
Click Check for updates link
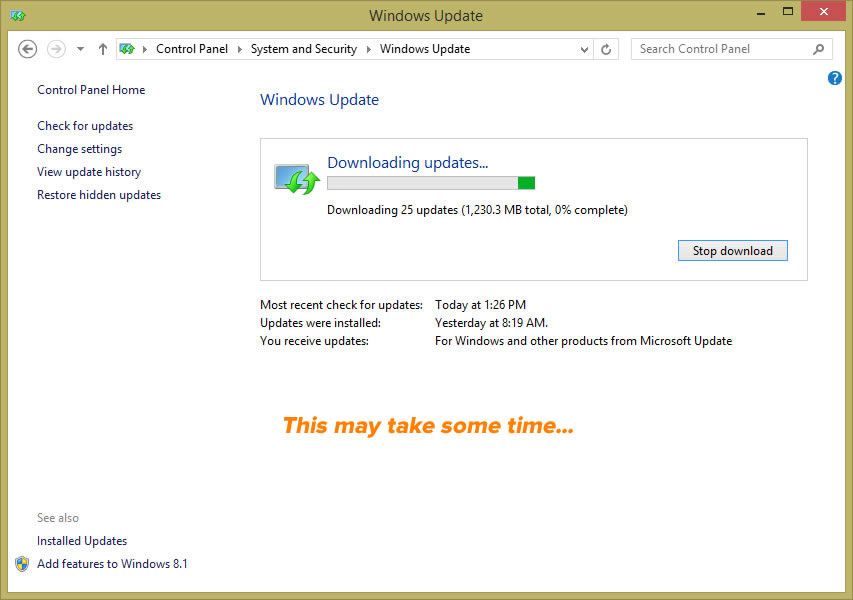click(x=85, y=126)
